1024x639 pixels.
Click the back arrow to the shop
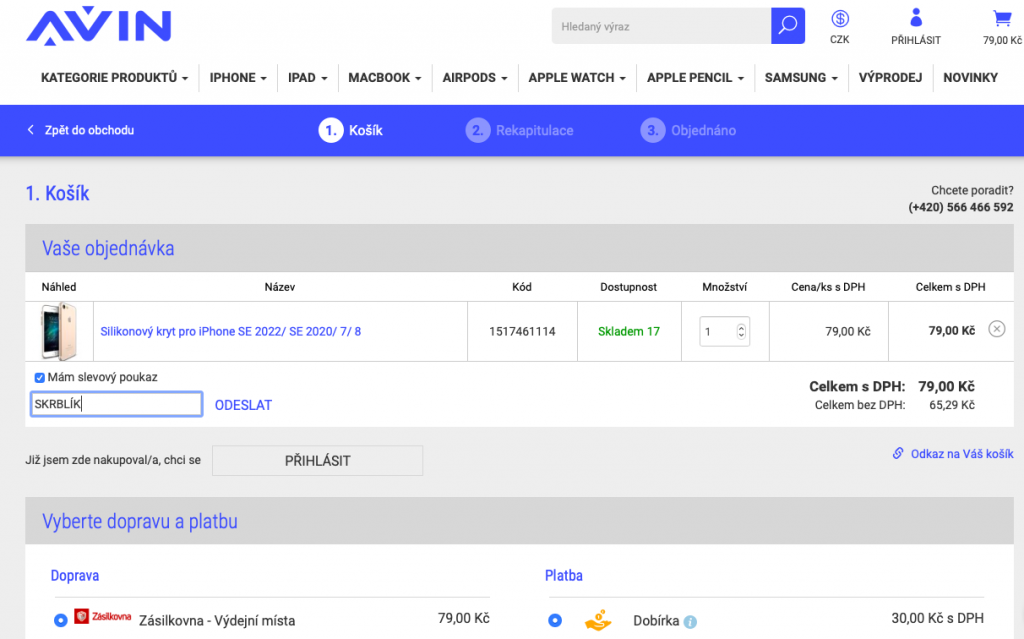pos(31,130)
